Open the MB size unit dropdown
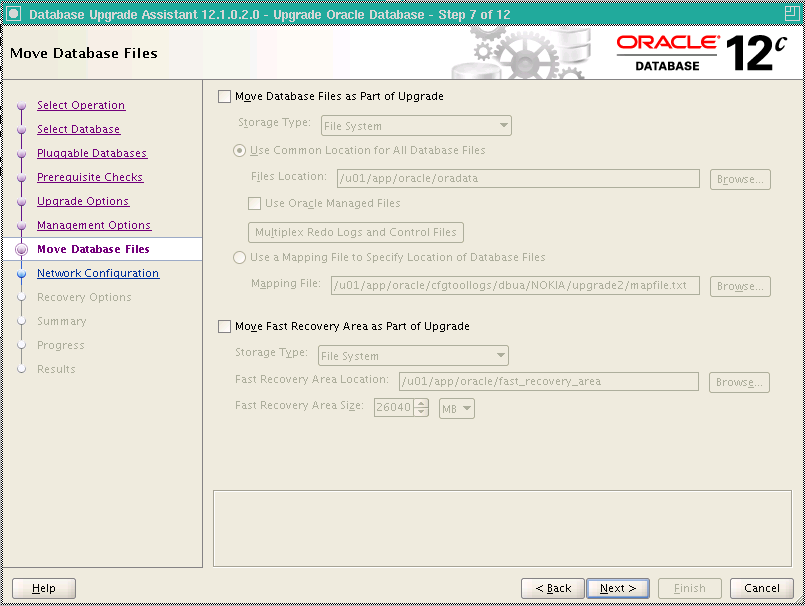Image resolution: width=805 pixels, height=606 pixels. point(456,408)
